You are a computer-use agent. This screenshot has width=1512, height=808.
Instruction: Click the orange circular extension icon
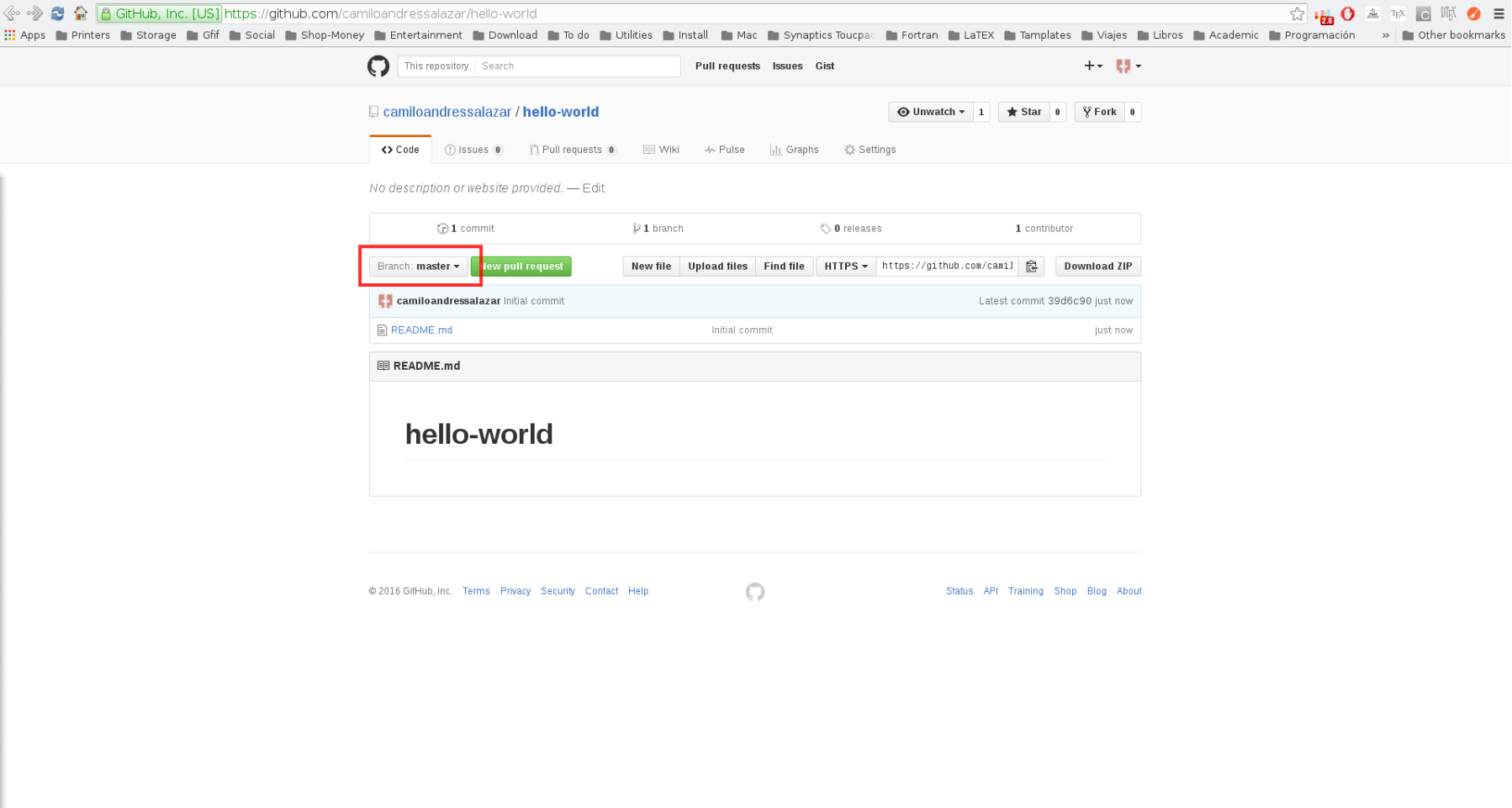point(1473,13)
